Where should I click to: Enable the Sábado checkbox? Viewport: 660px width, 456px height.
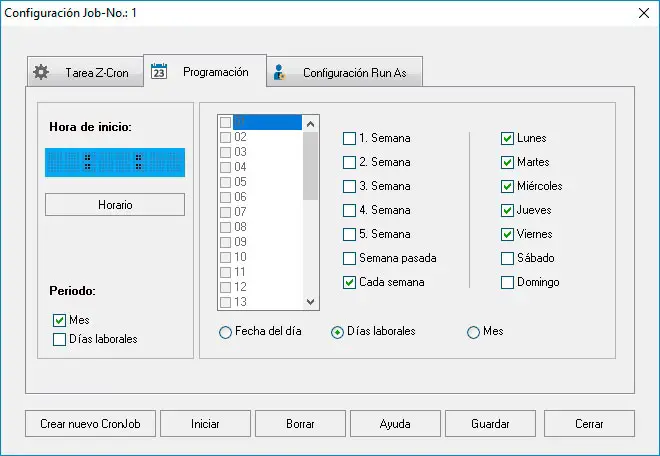click(508, 258)
